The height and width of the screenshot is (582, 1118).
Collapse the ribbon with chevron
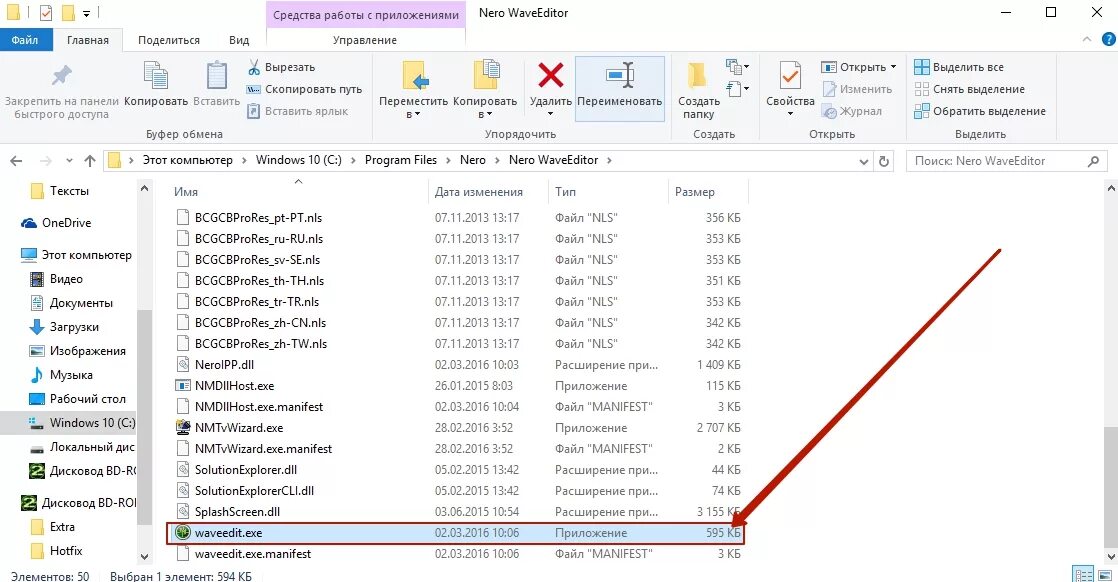1087,39
